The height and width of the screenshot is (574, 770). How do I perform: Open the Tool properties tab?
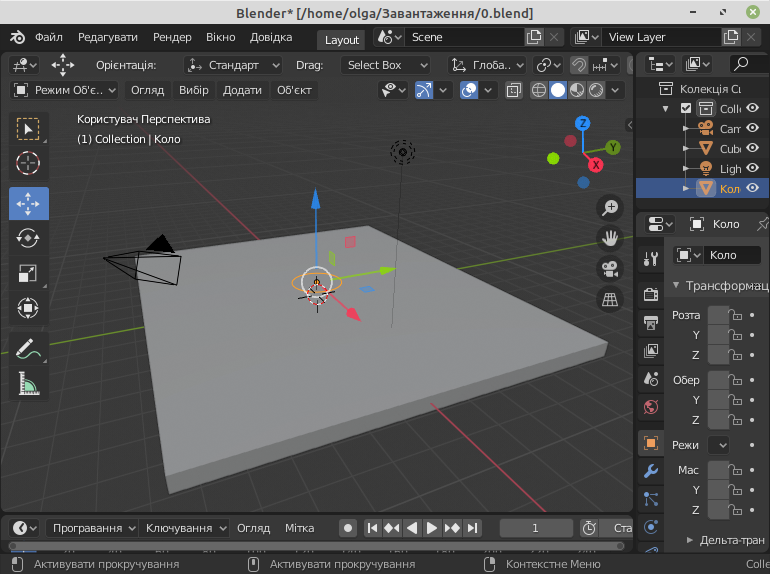click(x=651, y=258)
